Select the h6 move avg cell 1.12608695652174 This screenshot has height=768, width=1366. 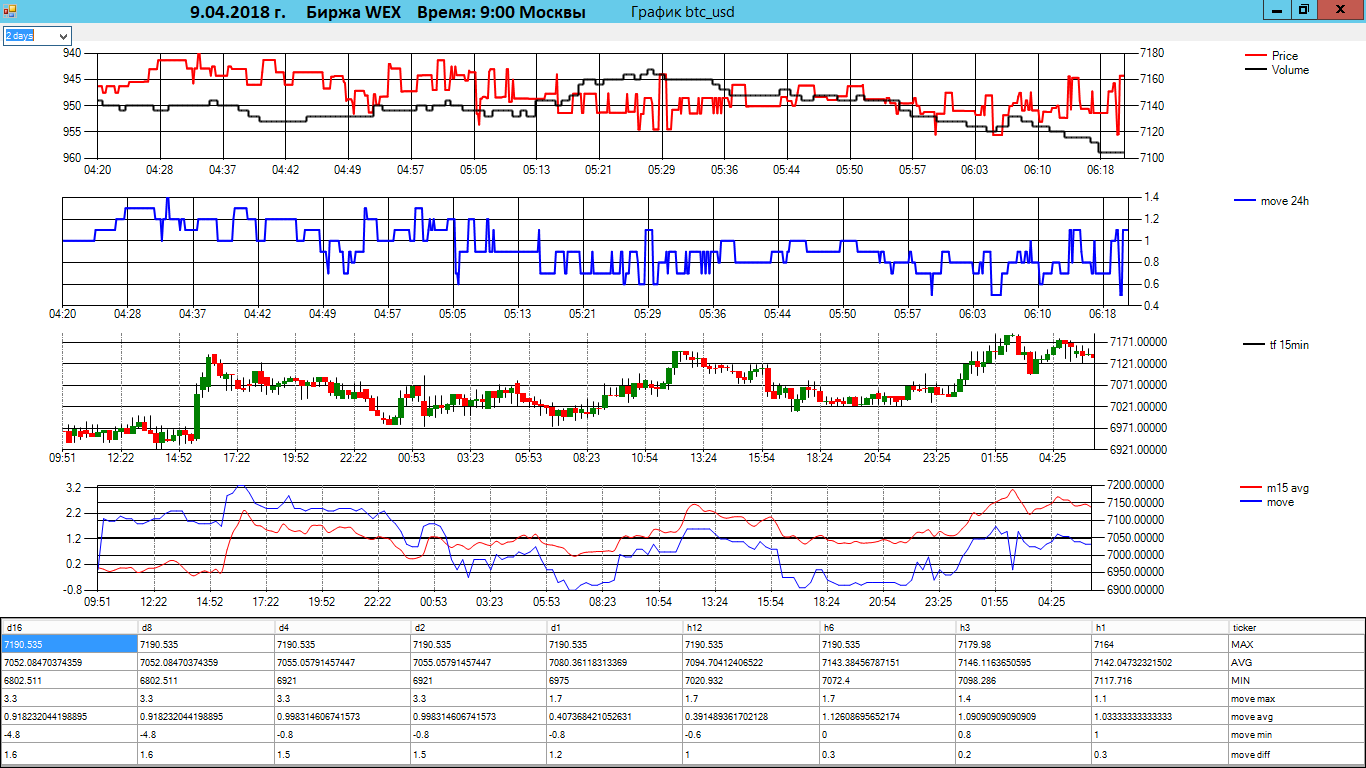click(887, 717)
